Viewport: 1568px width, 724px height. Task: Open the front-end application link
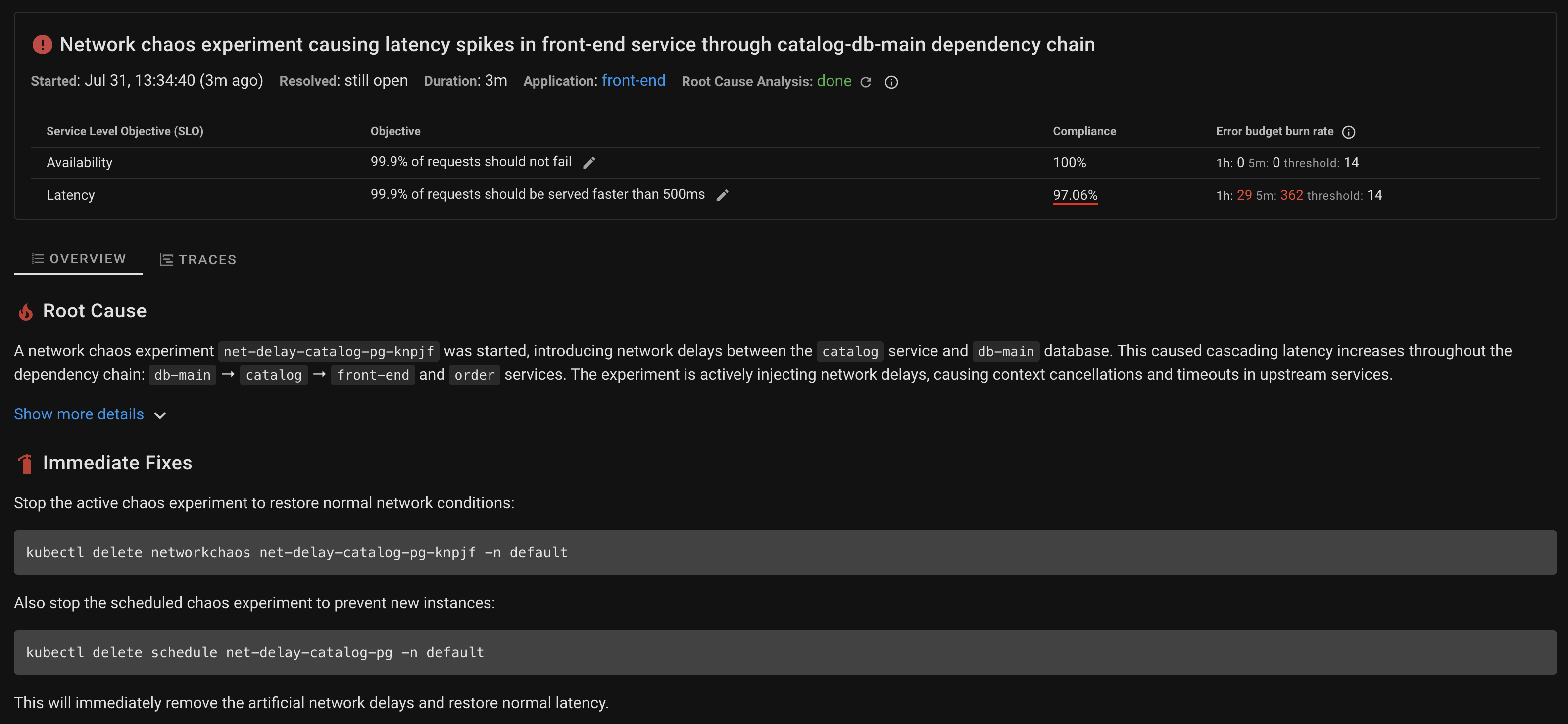tap(633, 81)
